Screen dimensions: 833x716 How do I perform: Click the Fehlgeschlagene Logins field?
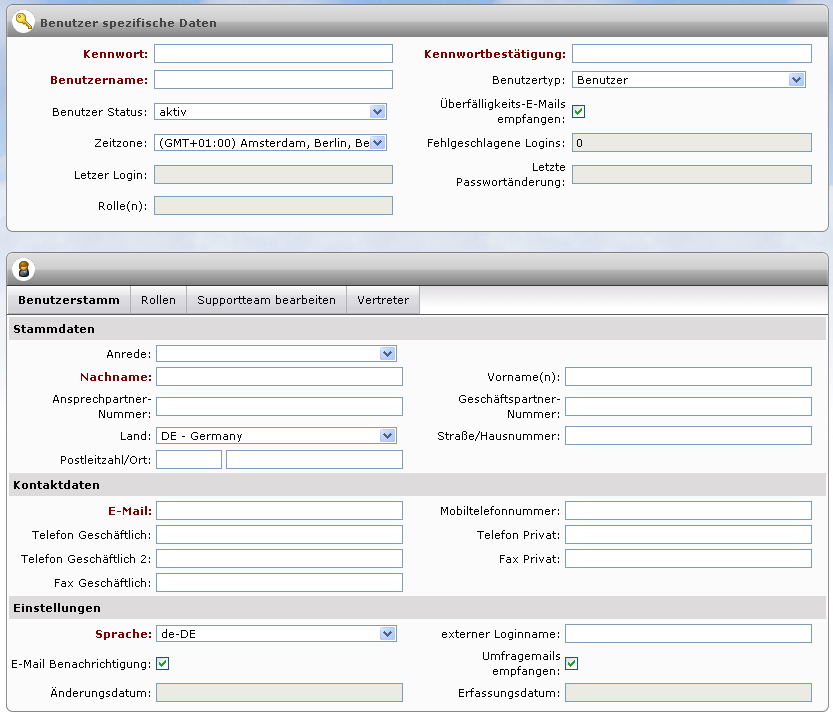tap(692, 143)
